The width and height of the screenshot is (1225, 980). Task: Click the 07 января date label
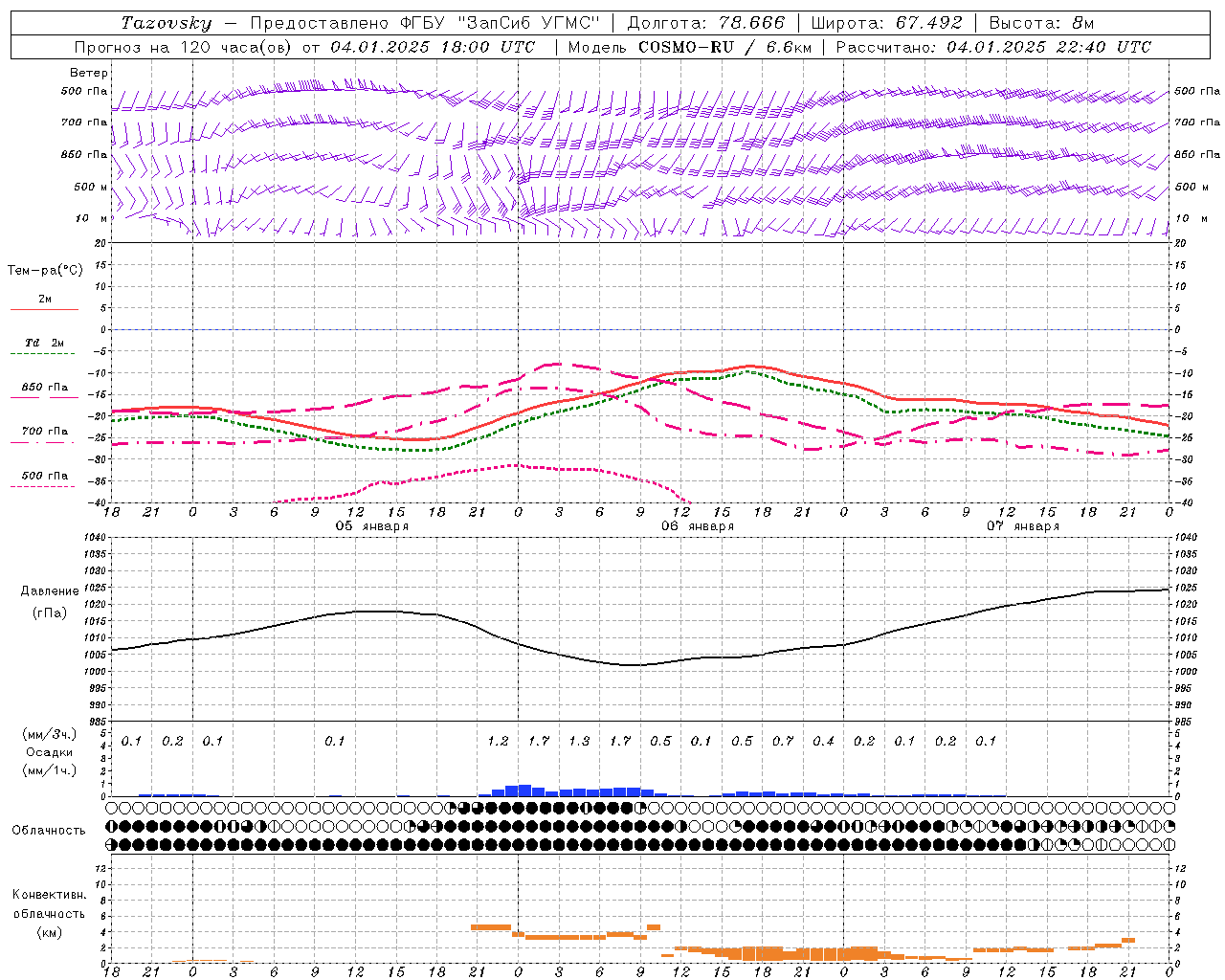click(x=1023, y=526)
